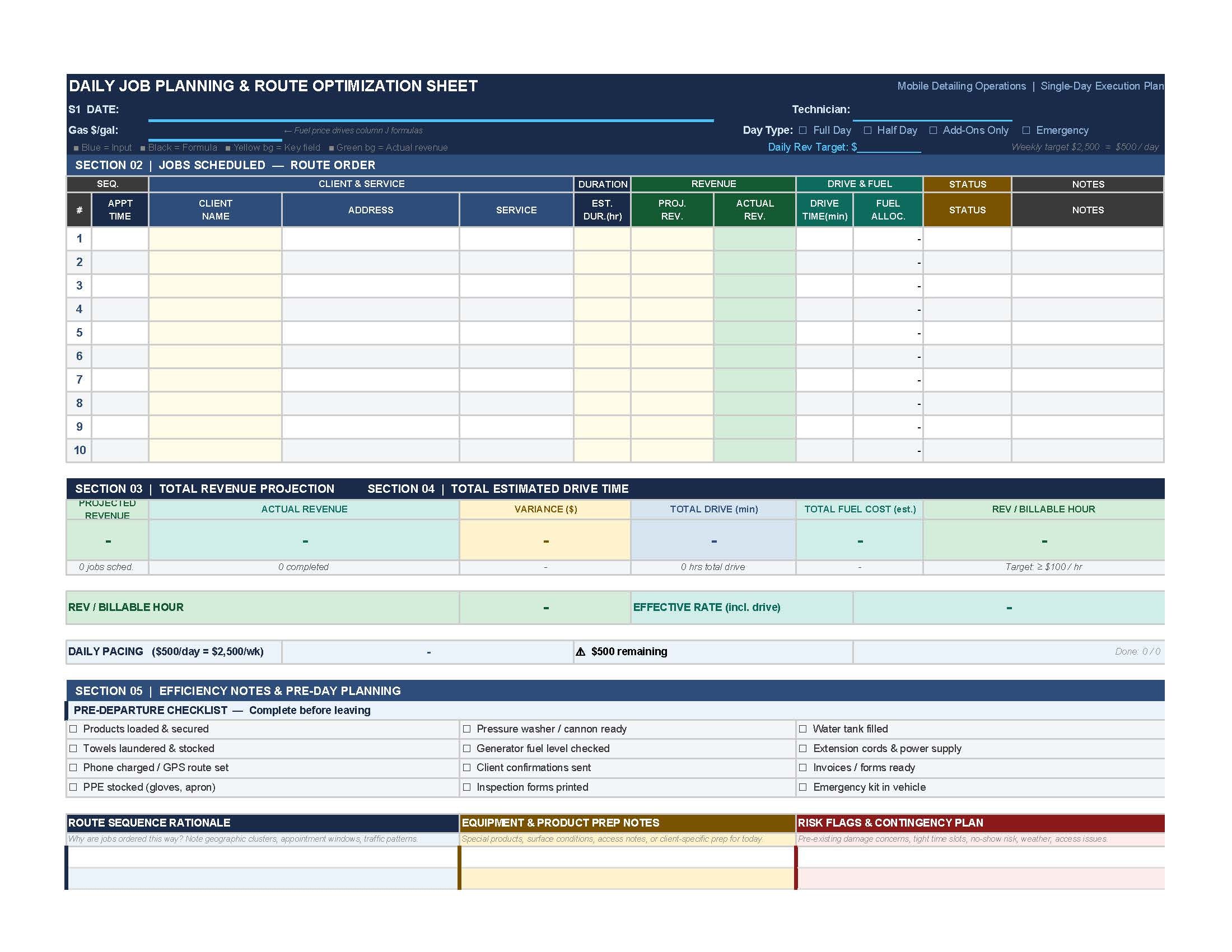The image size is (1232, 952).
Task: Click the warning icon beside $500 remaining
Action: 581,651
